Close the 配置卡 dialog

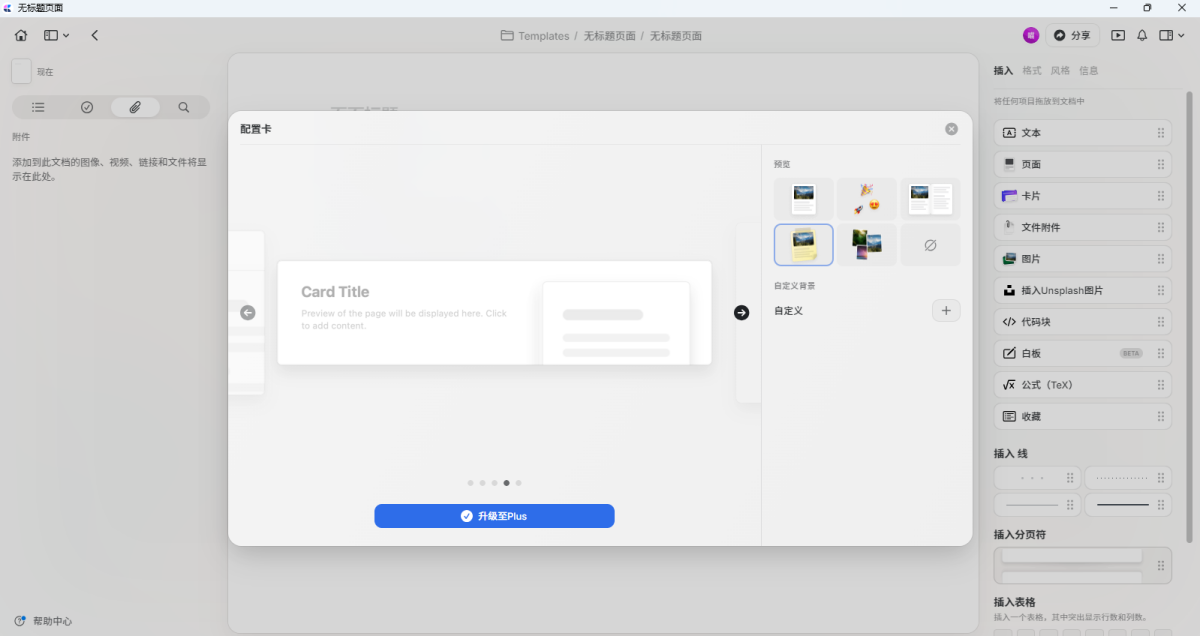(951, 129)
